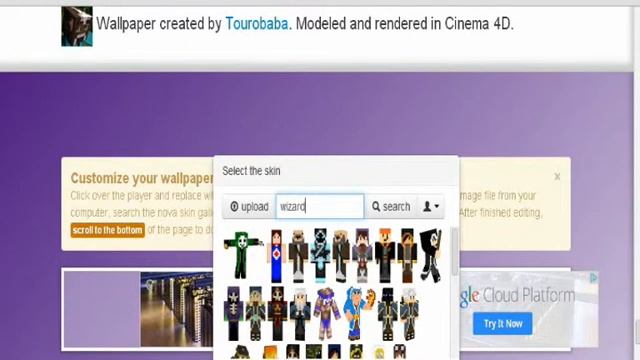
Task: Pick the bearded robed skin left of purple-haired skin
Action: point(341,256)
